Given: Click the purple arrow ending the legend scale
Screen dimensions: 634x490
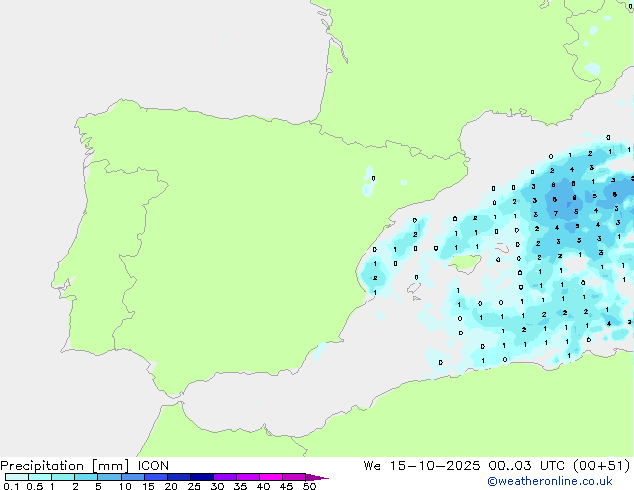Looking at the screenshot, I should (317, 477).
